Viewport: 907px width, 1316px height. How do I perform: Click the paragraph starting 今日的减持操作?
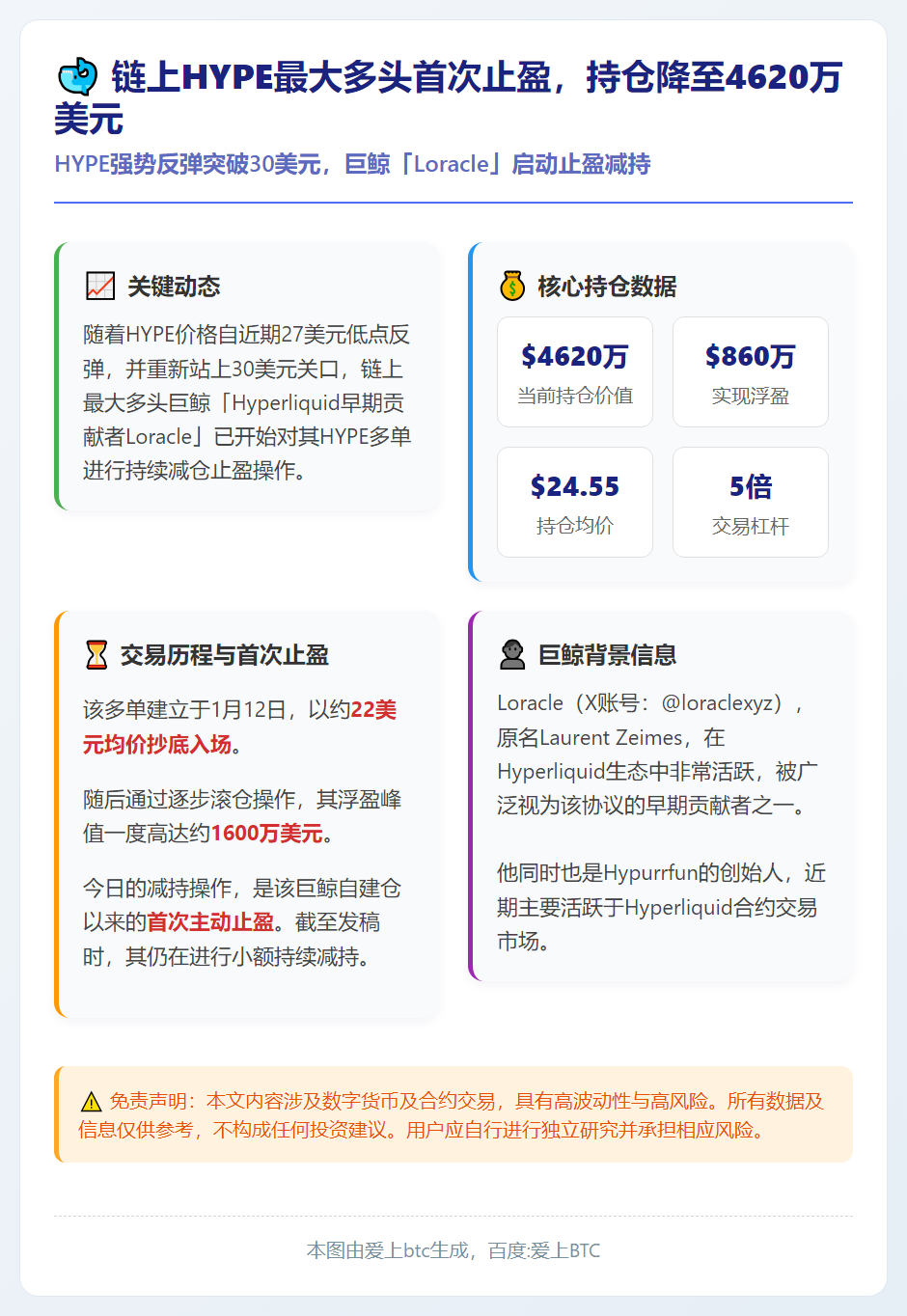[x=242, y=922]
